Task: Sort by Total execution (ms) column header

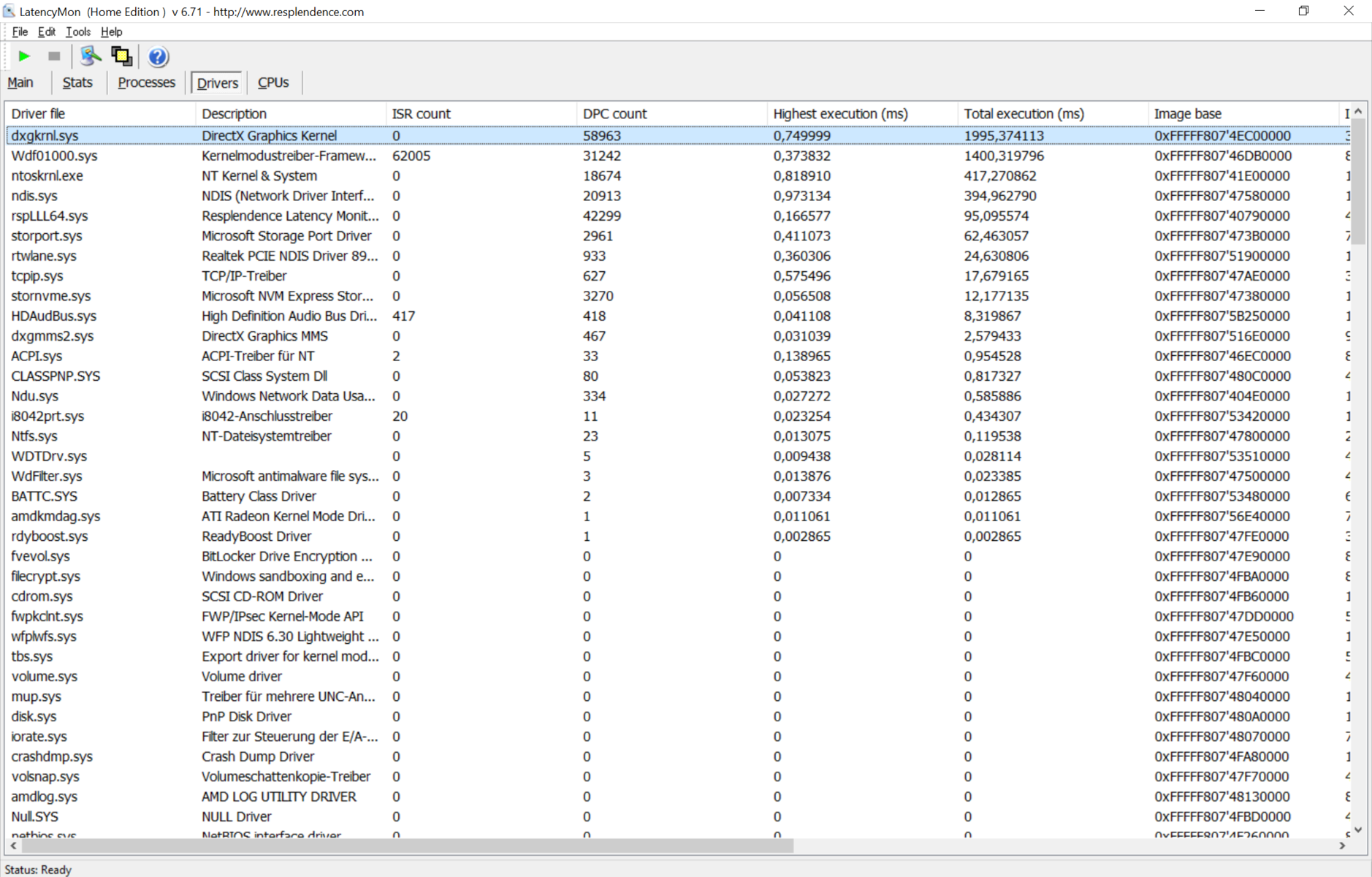Action: click(1053, 114)
